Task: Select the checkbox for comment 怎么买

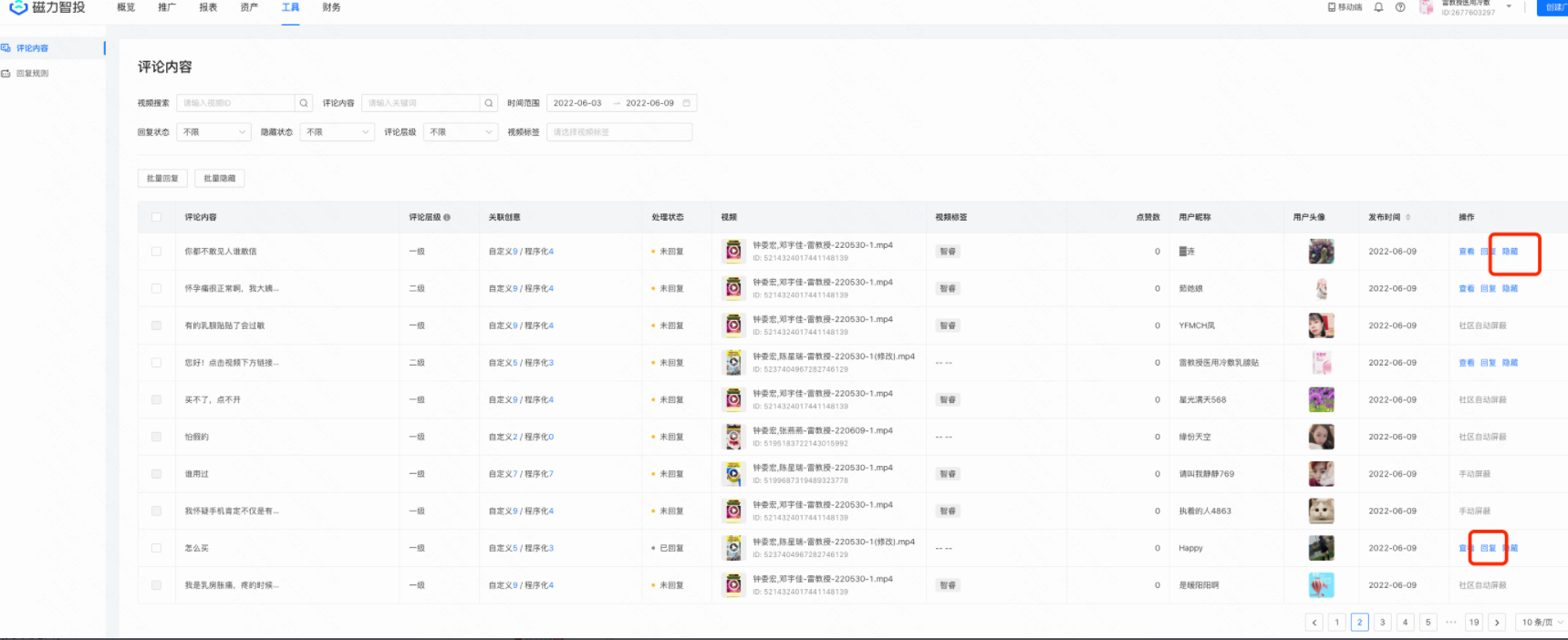Action: point(157,549)
